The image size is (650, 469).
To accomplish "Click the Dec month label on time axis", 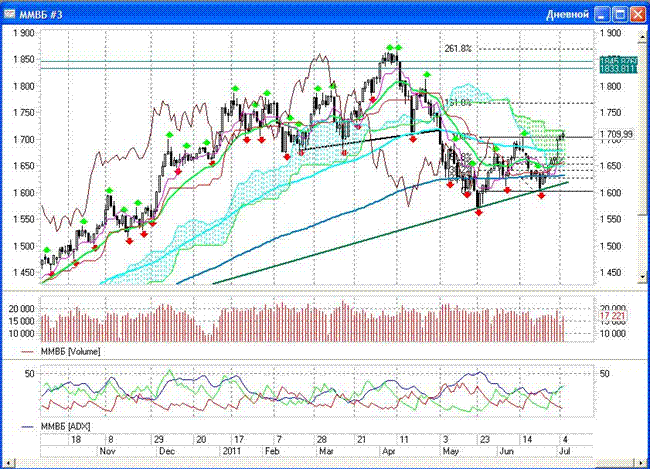I will (x=167, y=451).
